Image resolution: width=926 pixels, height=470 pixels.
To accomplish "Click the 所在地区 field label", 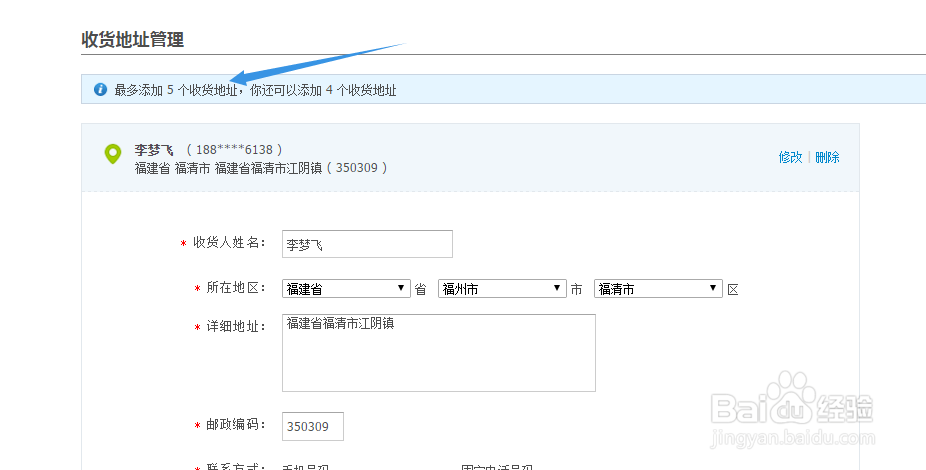I will pos(236,288).
